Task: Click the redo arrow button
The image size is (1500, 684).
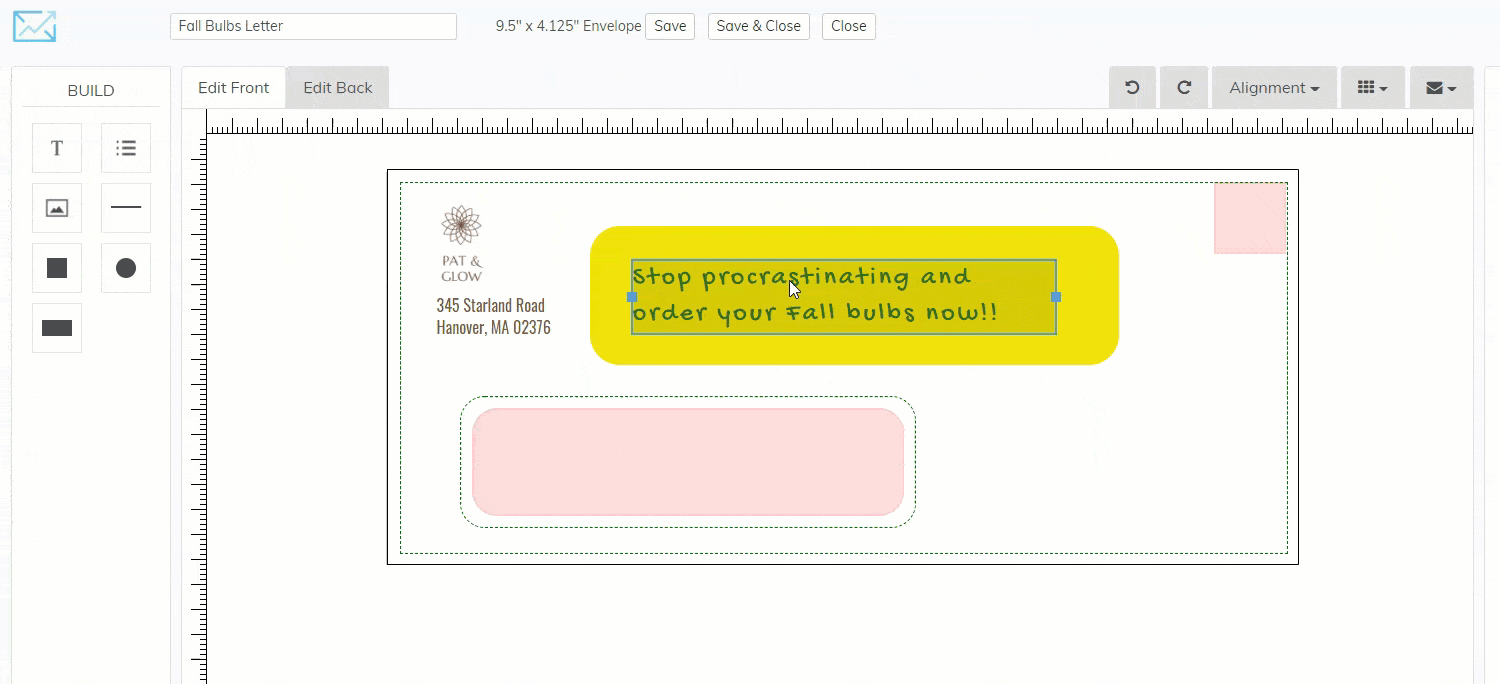Action: click(1184, 88)
